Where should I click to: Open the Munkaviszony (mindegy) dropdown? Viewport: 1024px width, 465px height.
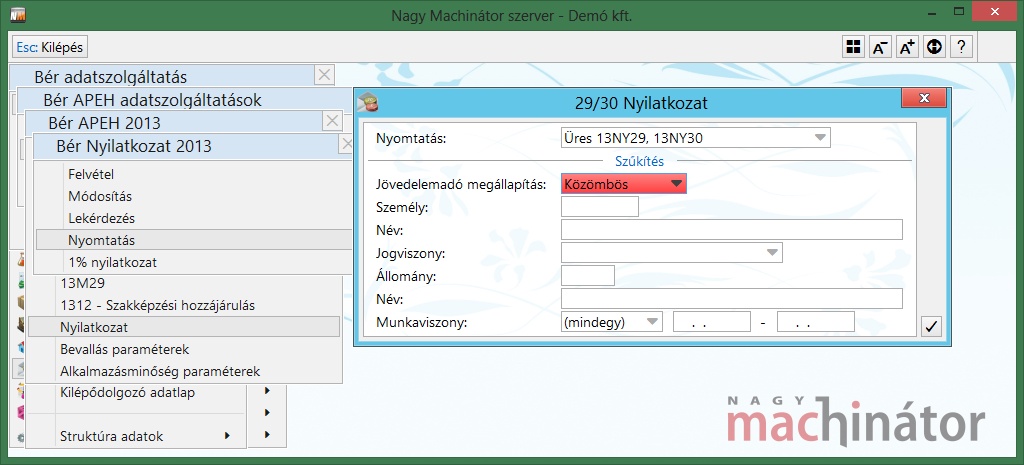click(611, 322)
